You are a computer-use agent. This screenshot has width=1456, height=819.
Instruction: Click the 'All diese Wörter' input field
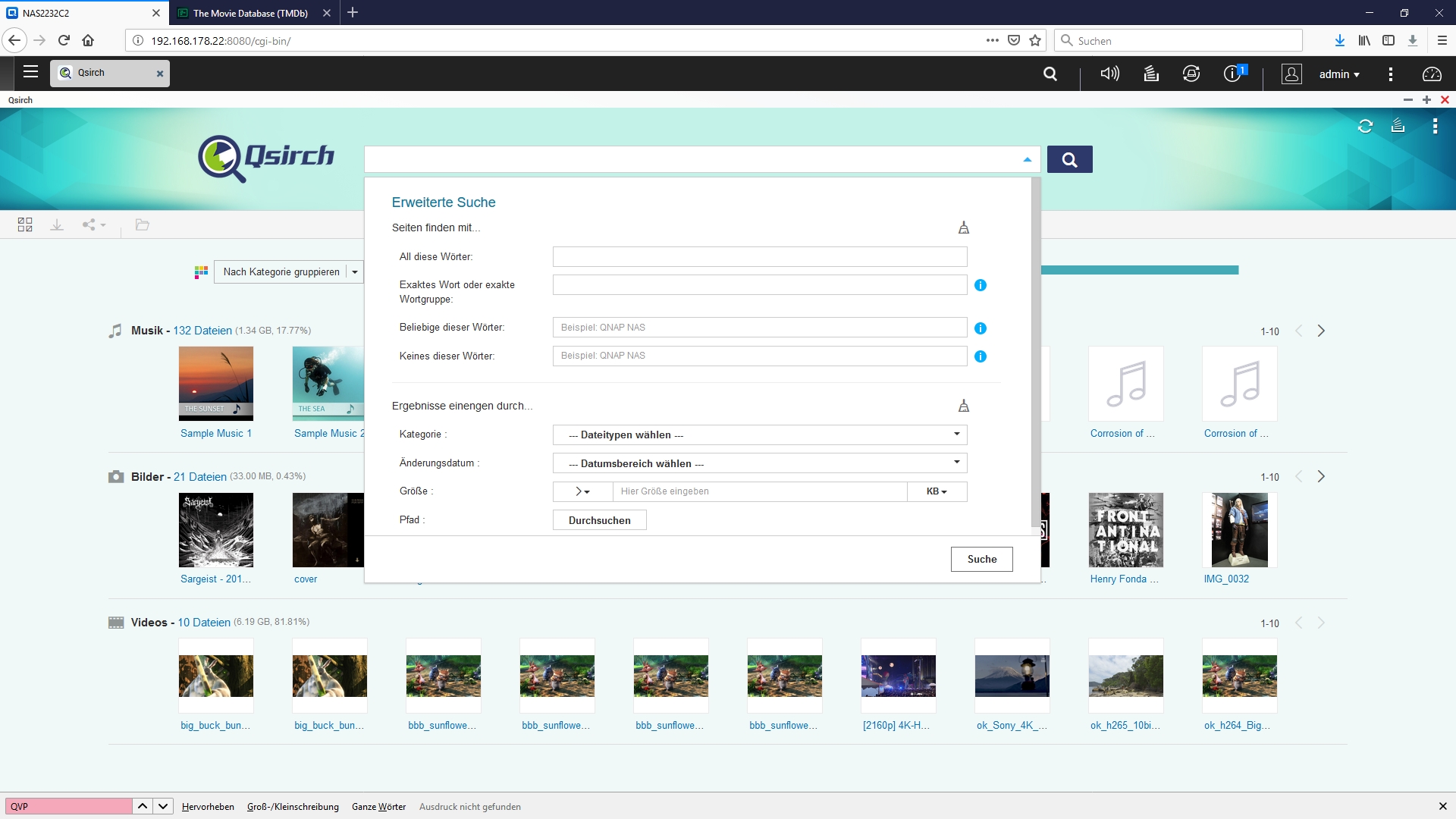(x=759, y=256)
